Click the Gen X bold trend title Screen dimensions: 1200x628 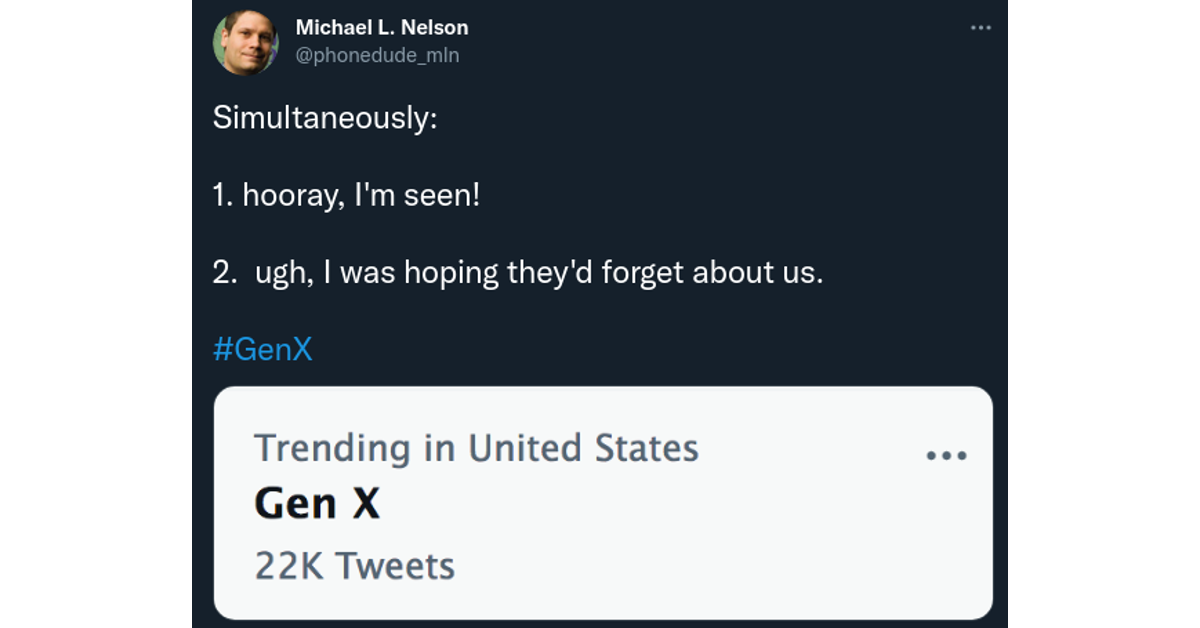[x=317, y=503]
